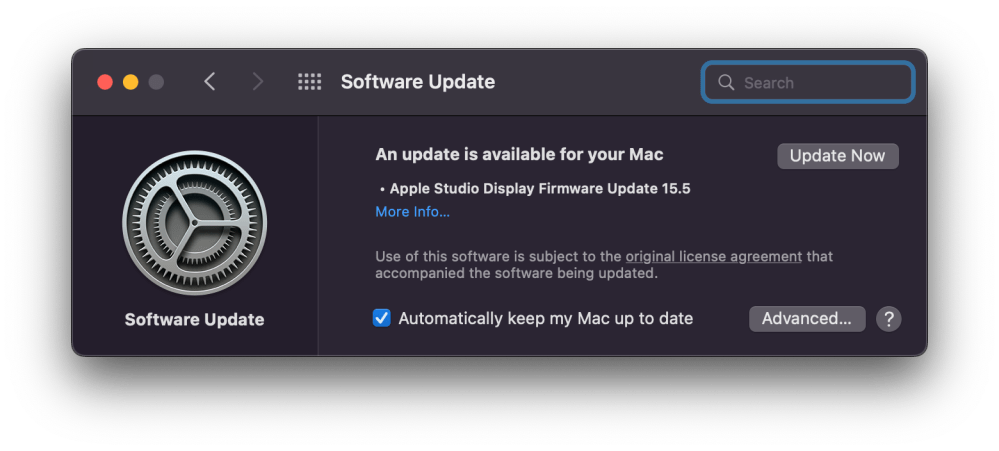The height and width of the screenshot is (451, 999).
Task: Click the forward navigation chevron
Action: 257,82
